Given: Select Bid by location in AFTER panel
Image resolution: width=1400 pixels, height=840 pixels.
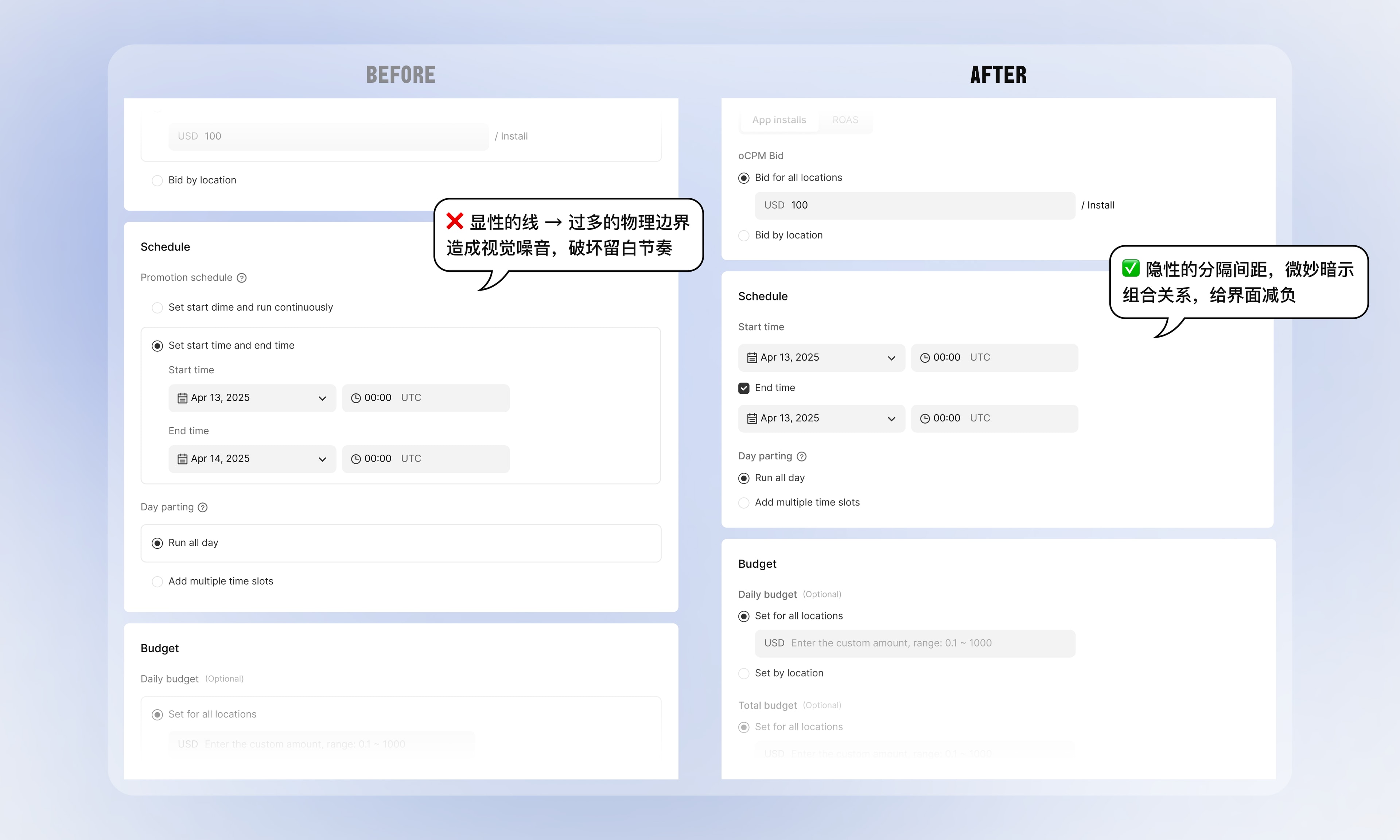Looking at the screenshot, I should [744, 236].
